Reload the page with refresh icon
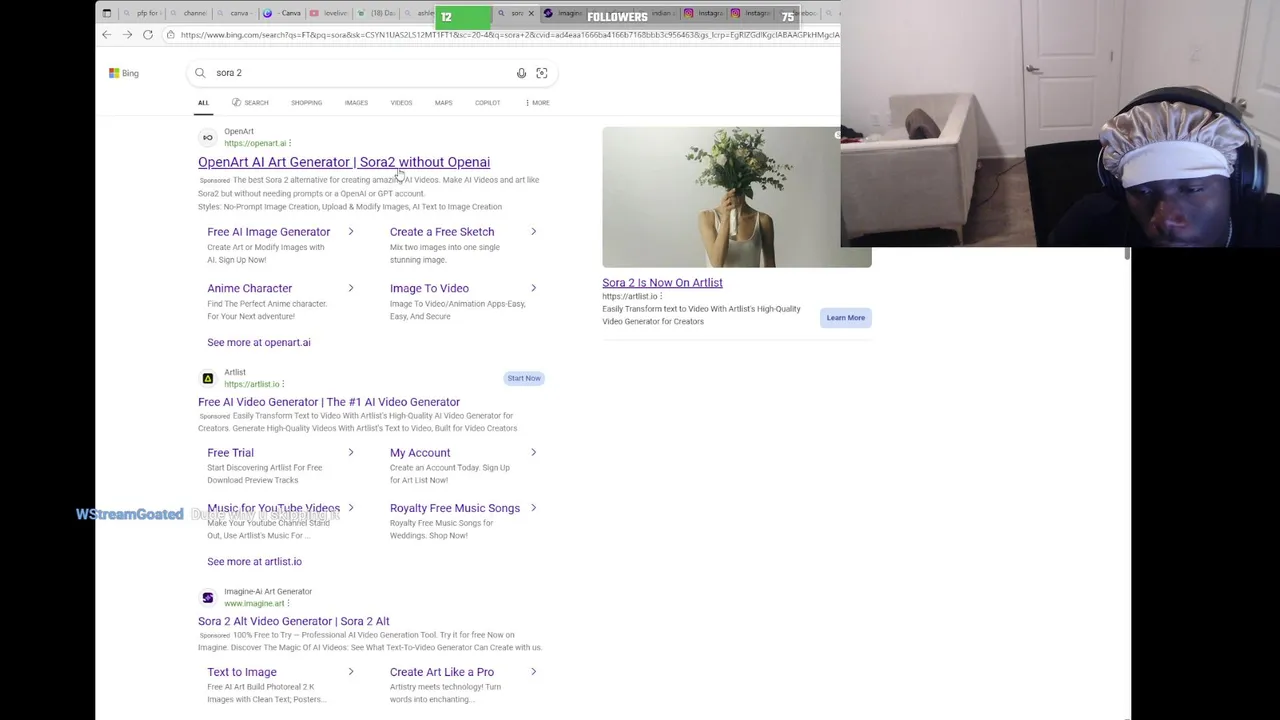This screenshot has height=720, width=1280. pos(148,35)
